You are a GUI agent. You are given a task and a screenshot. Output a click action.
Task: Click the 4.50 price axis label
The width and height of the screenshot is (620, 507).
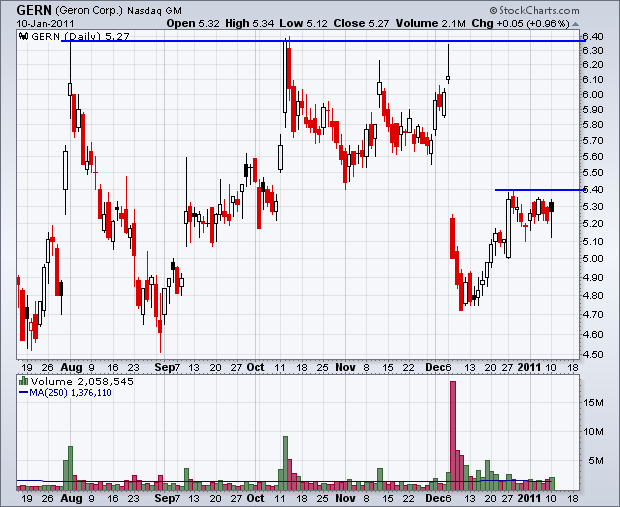point(593,354)
